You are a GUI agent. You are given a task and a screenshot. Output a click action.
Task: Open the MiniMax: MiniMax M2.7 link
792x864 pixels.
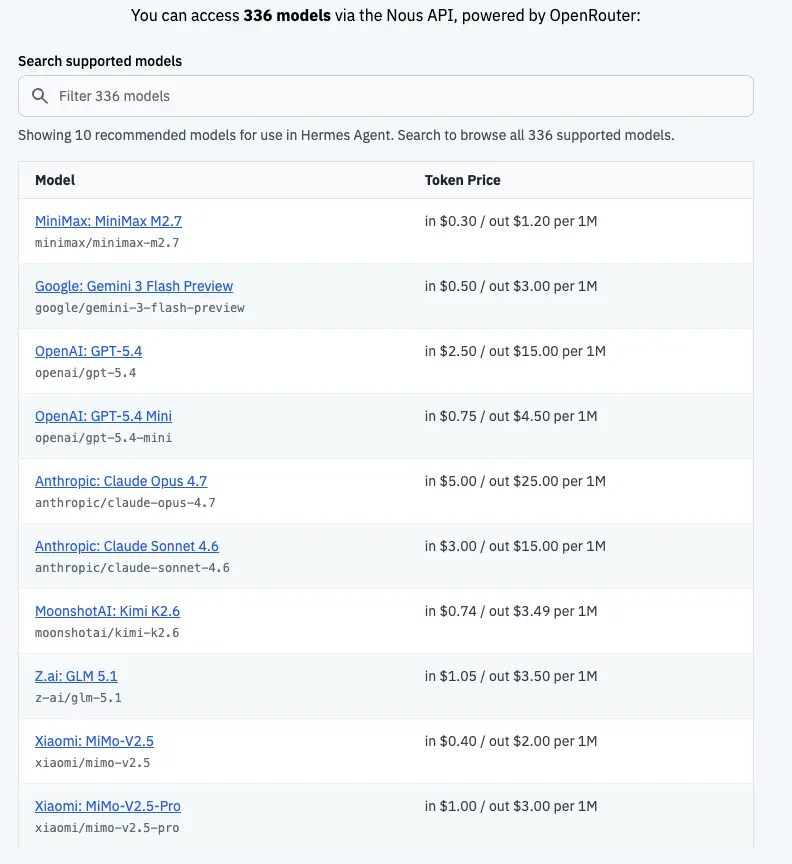(108, 221)
